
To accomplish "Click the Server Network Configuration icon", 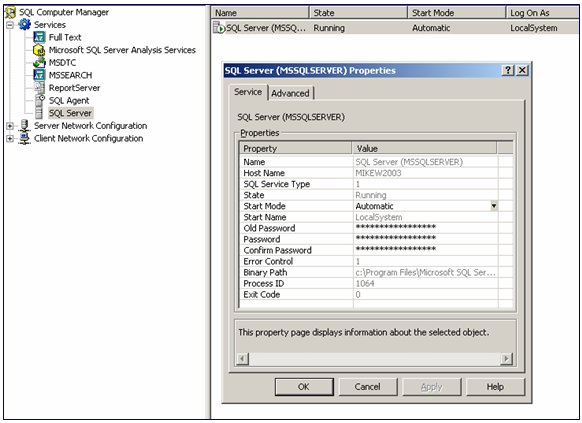I will 24,125.
